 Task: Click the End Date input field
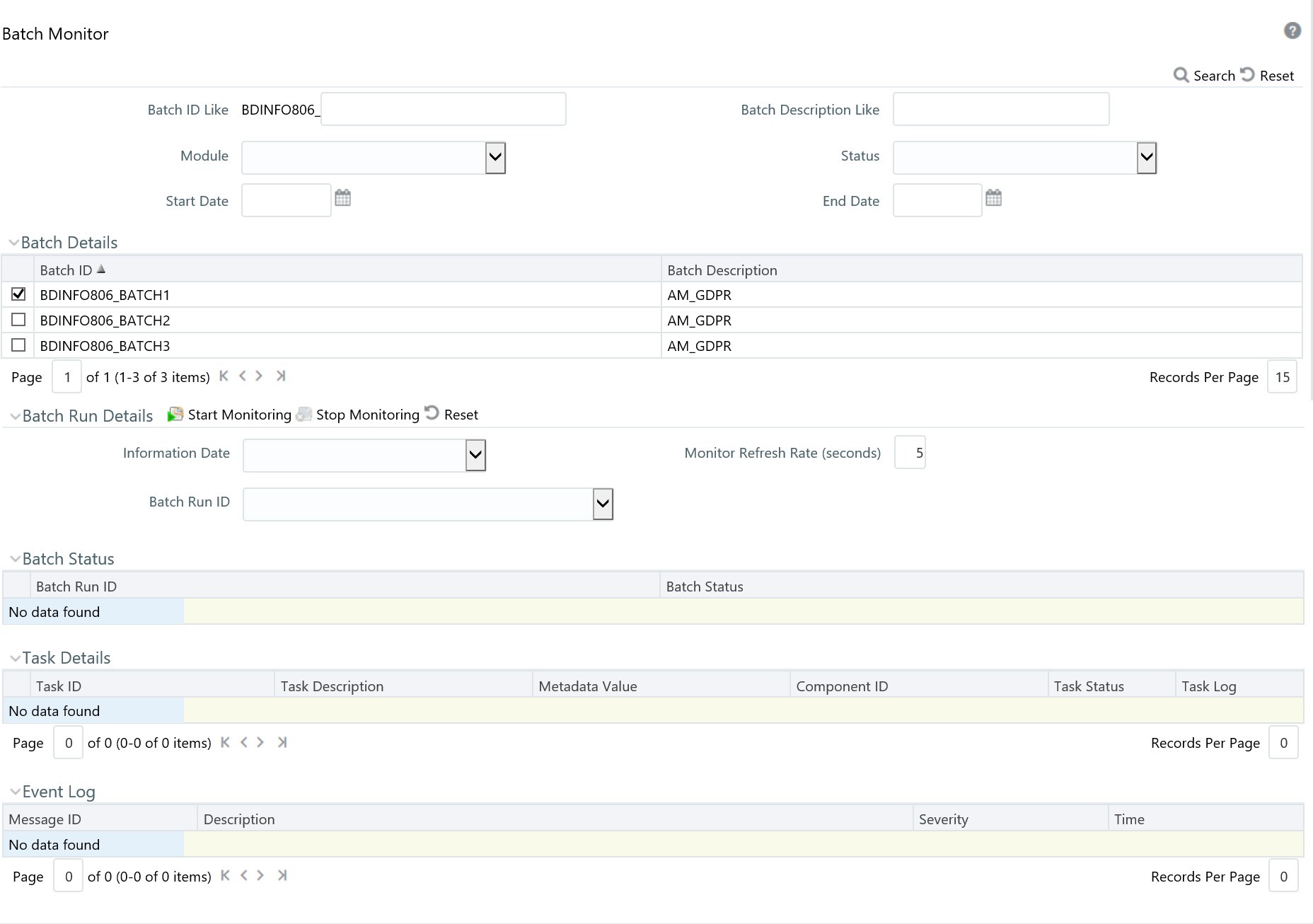(937, 200)
